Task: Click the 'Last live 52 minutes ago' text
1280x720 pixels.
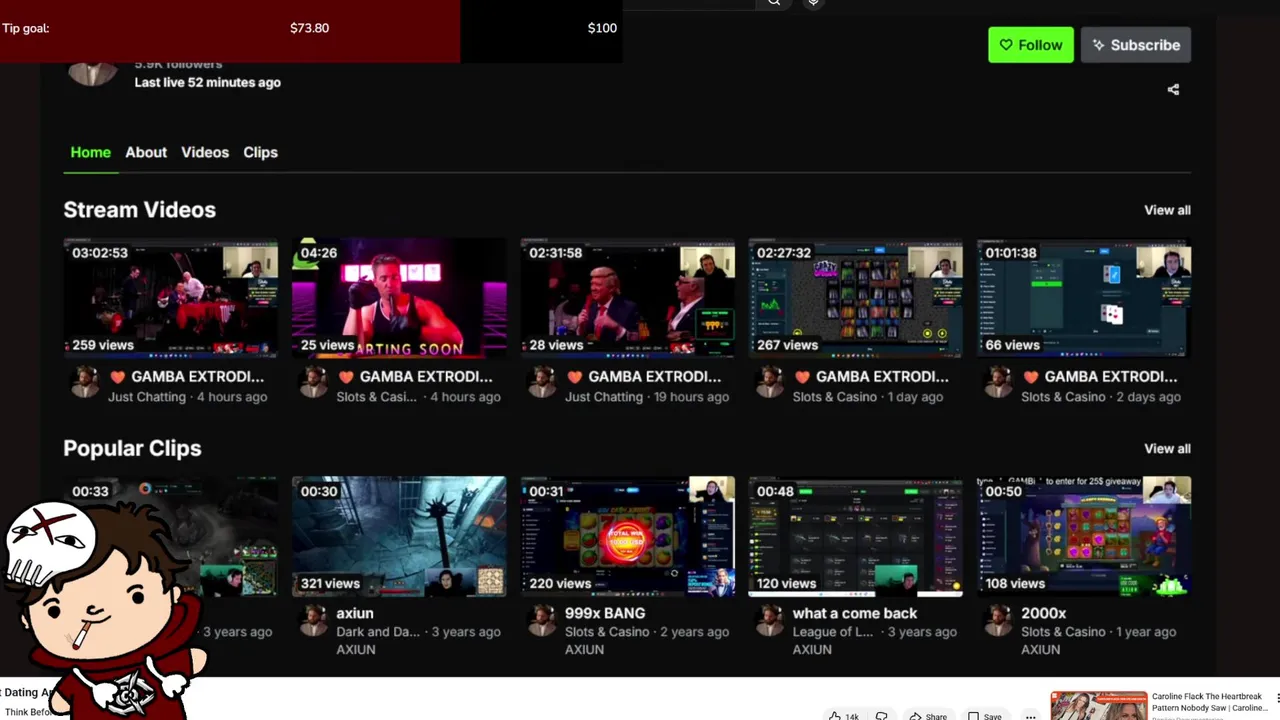Action: point(207,83)
